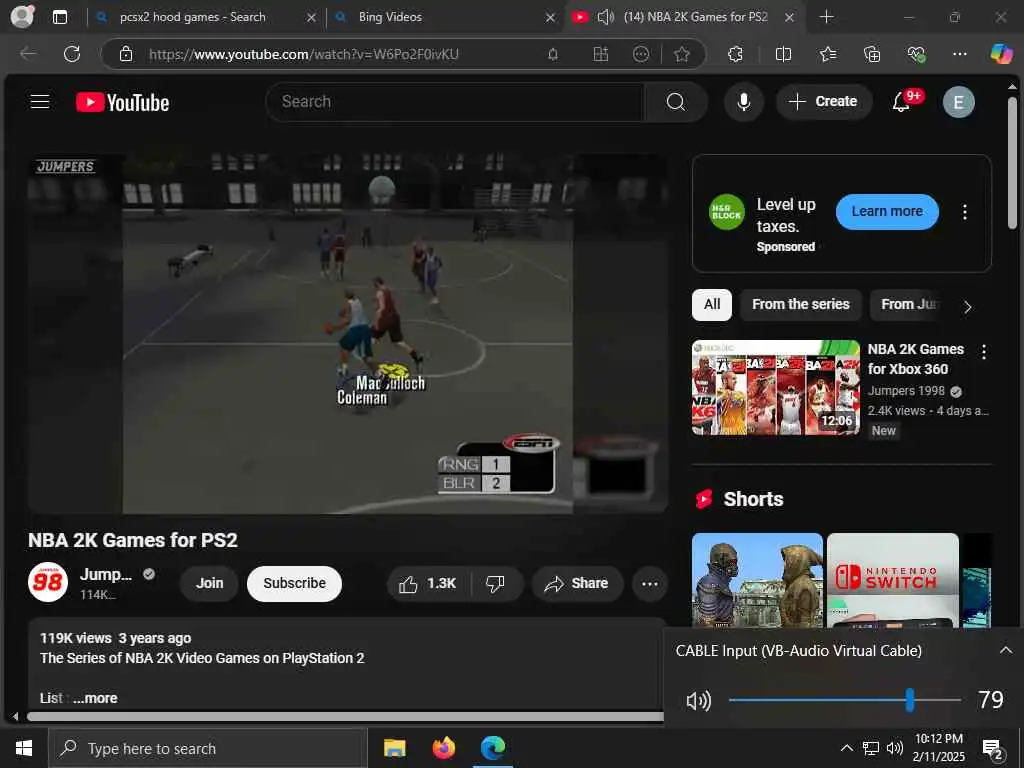Open a new browser tab
The image size is (1024, 768).
click(x=826, y=17)
